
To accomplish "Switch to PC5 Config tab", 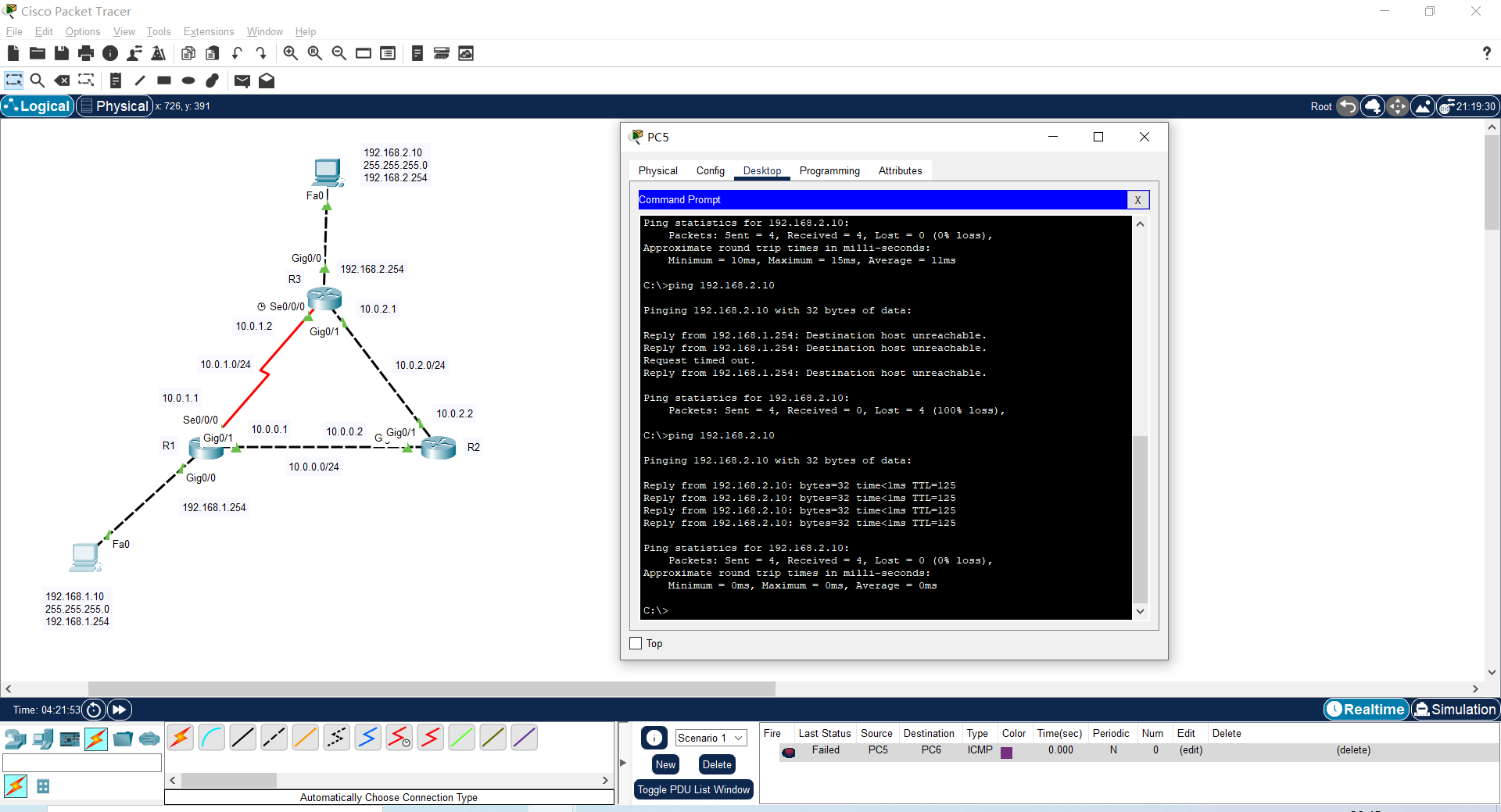I will click(x=710, y=170).
